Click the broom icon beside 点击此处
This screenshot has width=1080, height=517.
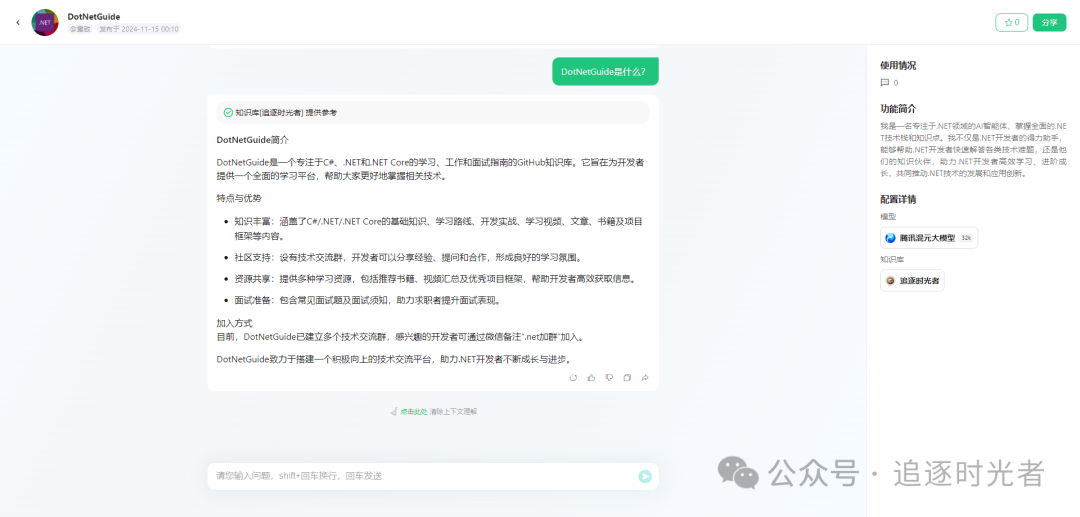394,412
